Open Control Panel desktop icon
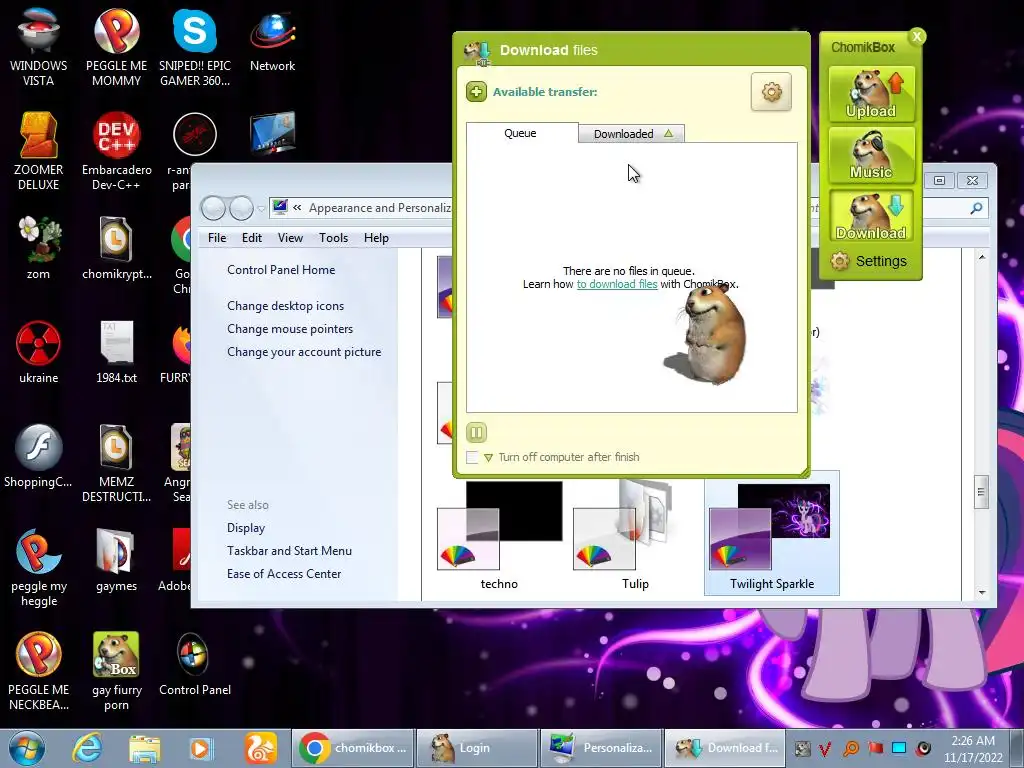This screenshot has width=1024, height=768. pos(195,664)
